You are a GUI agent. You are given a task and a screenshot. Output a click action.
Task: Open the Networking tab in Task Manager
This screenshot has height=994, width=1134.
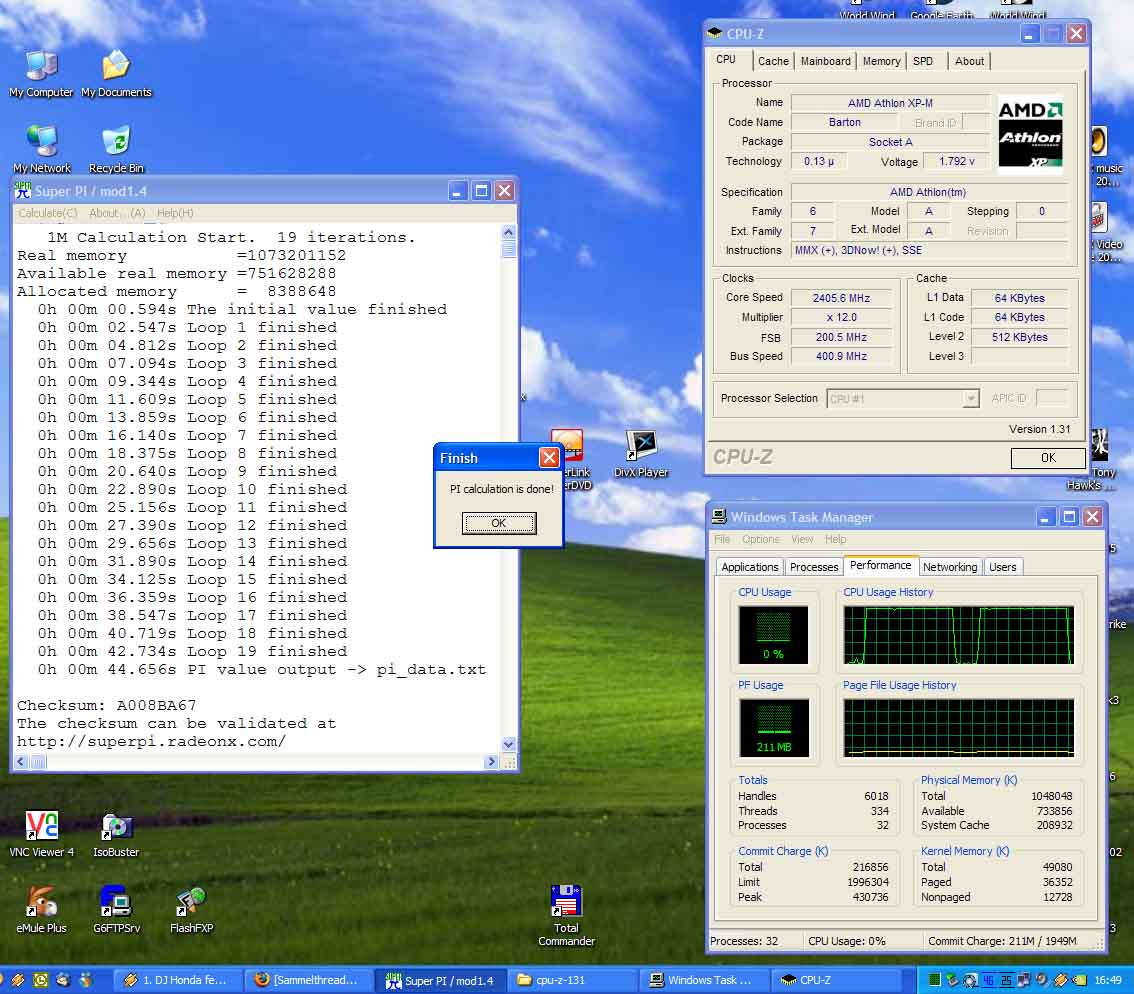click(950, 567)
